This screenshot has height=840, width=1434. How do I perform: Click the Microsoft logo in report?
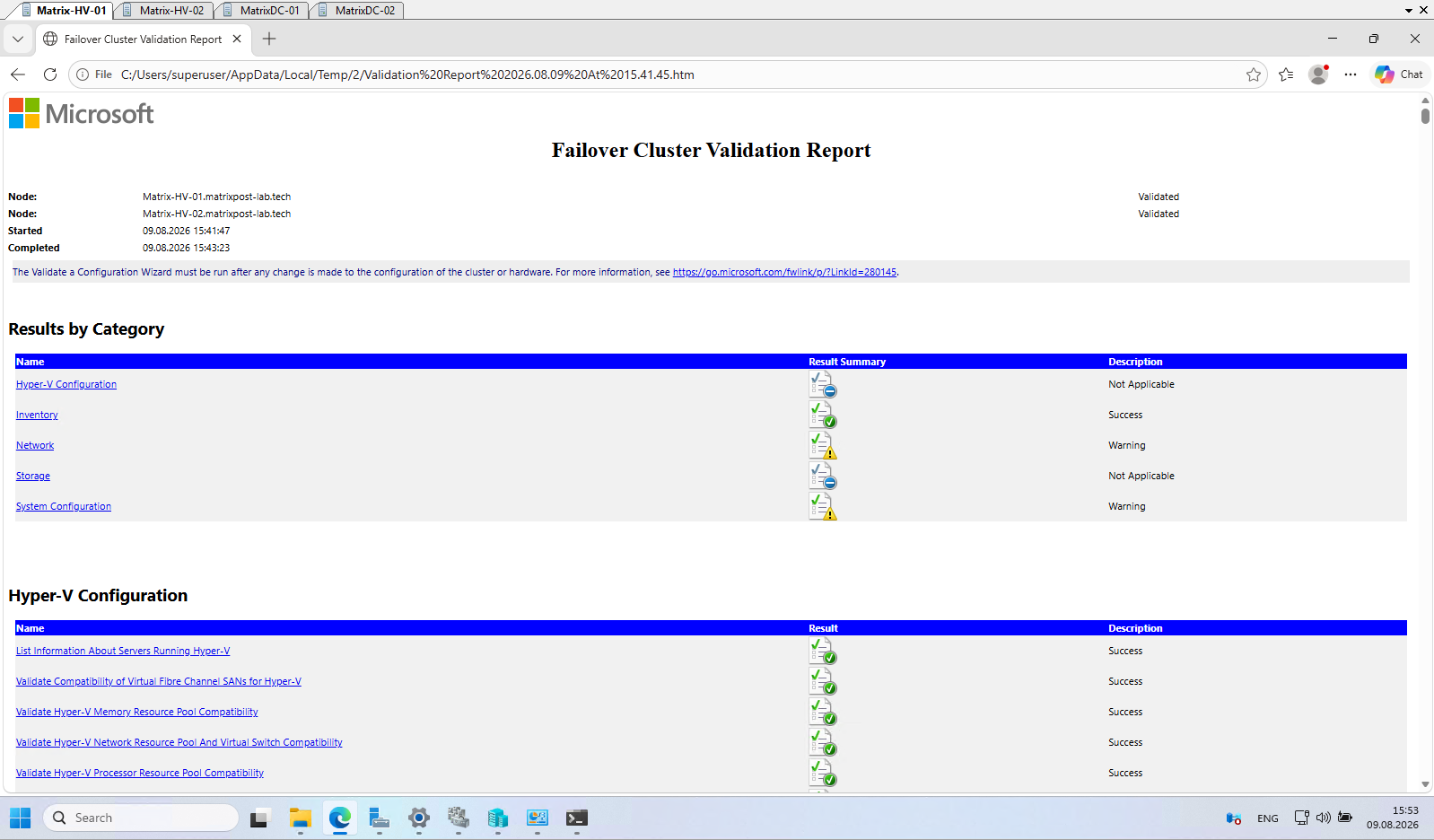[x=82, y=114]
